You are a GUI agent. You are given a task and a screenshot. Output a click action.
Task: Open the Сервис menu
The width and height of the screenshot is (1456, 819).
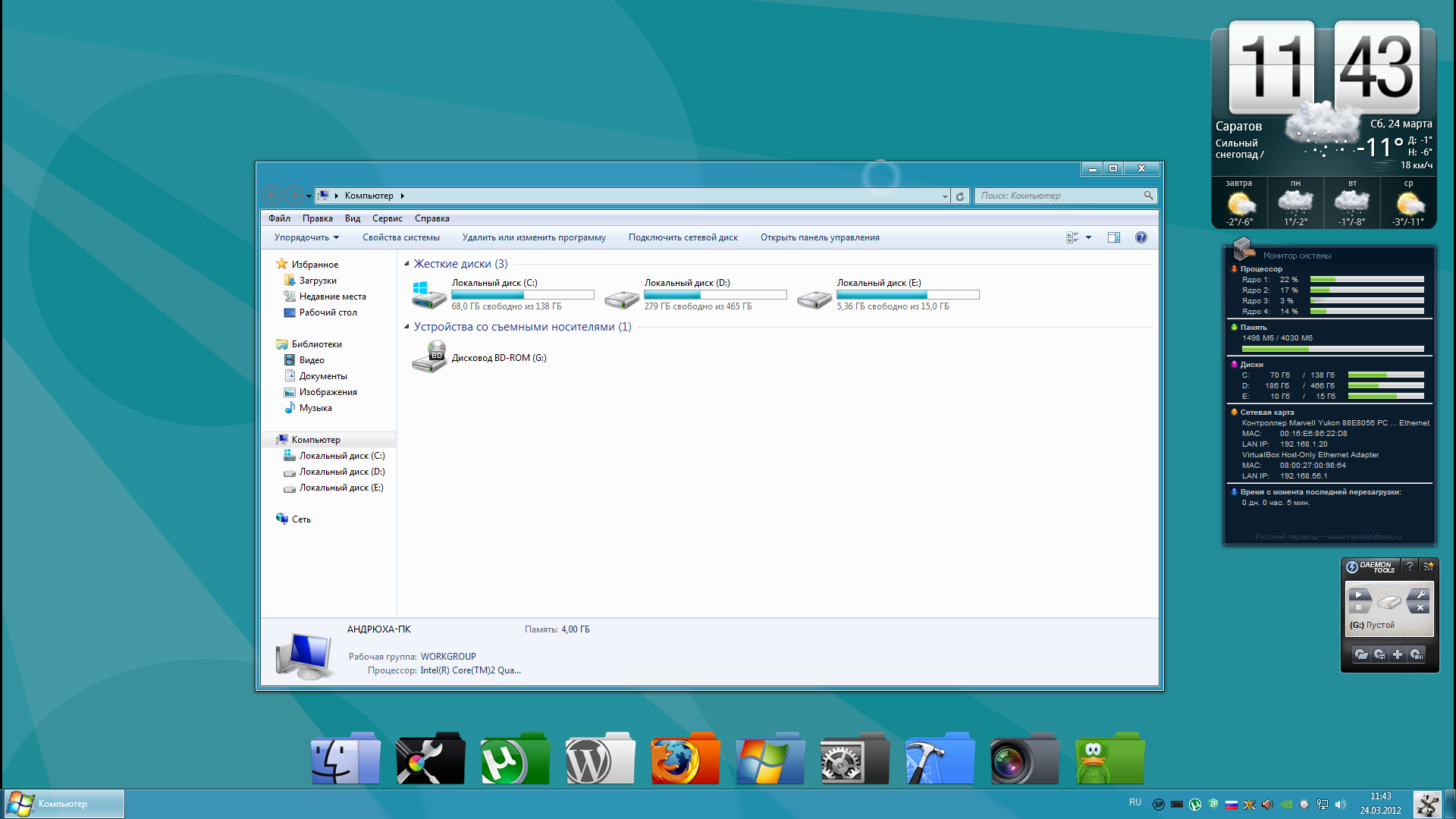point(387,218)
